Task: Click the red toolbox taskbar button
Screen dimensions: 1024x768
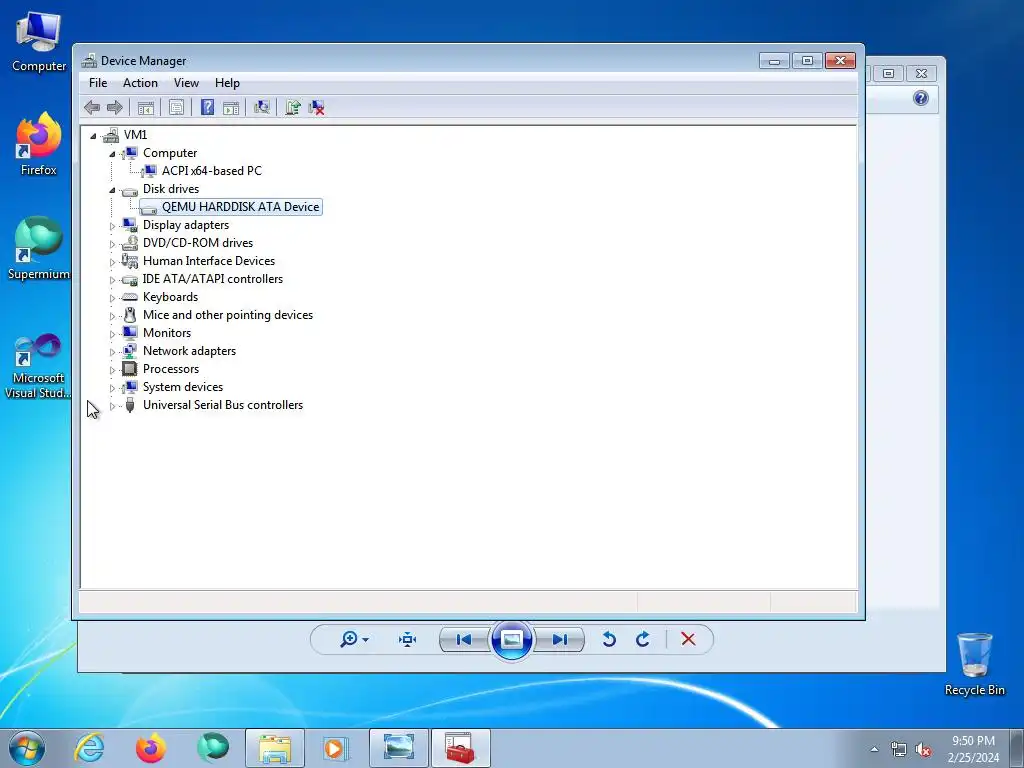Action: [460, 748]
